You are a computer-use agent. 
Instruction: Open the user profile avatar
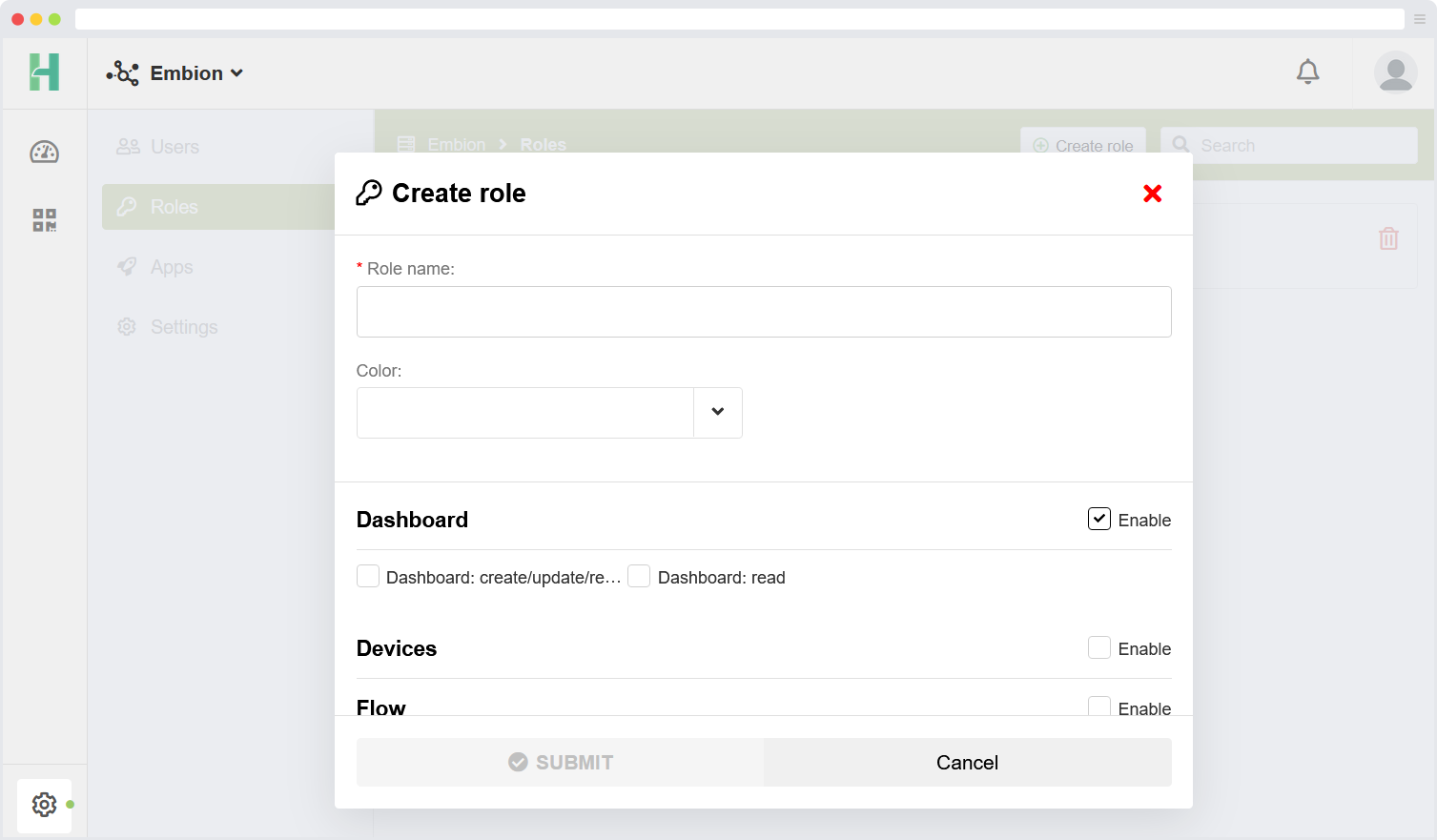[1395, 72]
